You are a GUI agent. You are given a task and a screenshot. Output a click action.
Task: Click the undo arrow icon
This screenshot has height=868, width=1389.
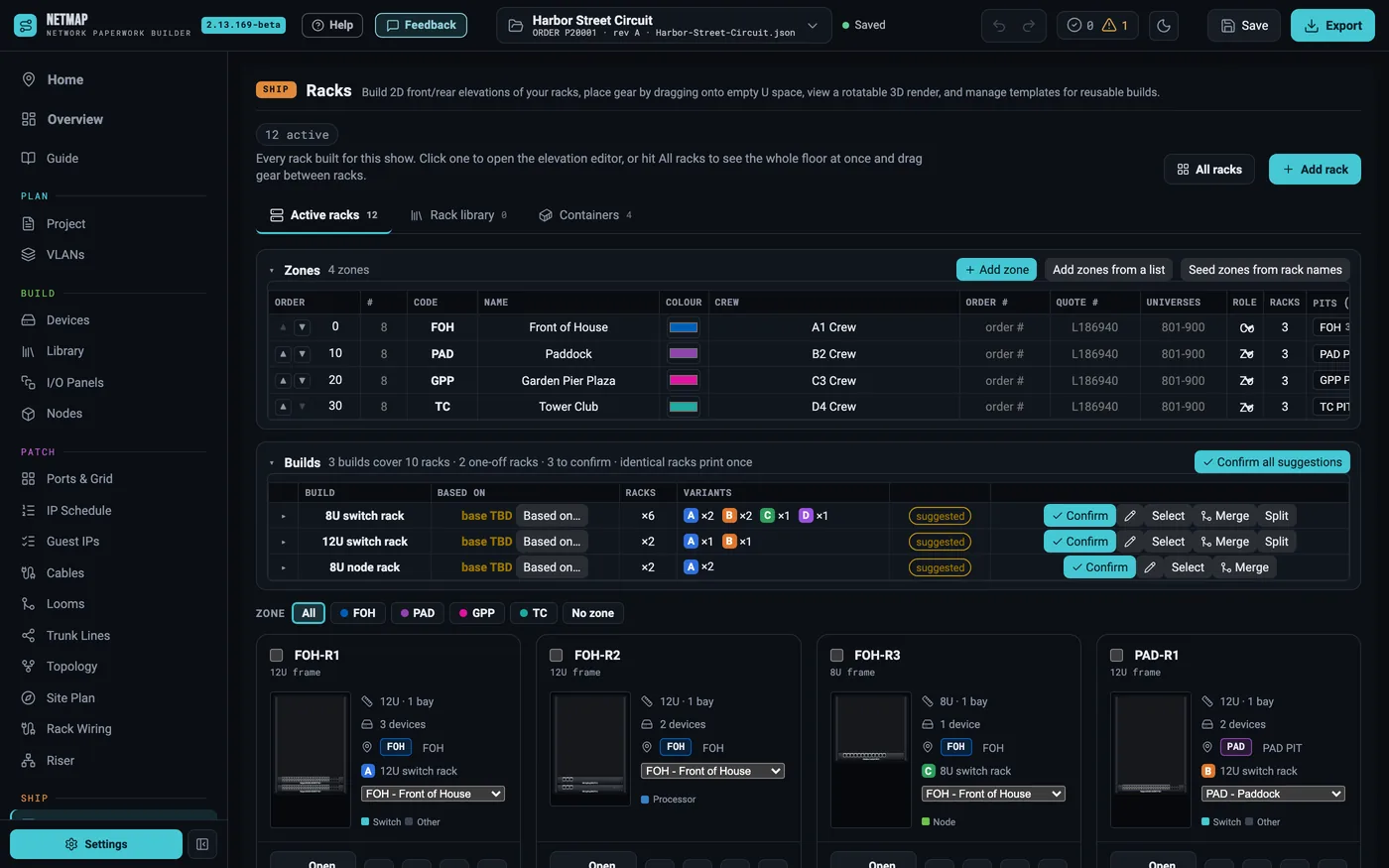[999, 26]
